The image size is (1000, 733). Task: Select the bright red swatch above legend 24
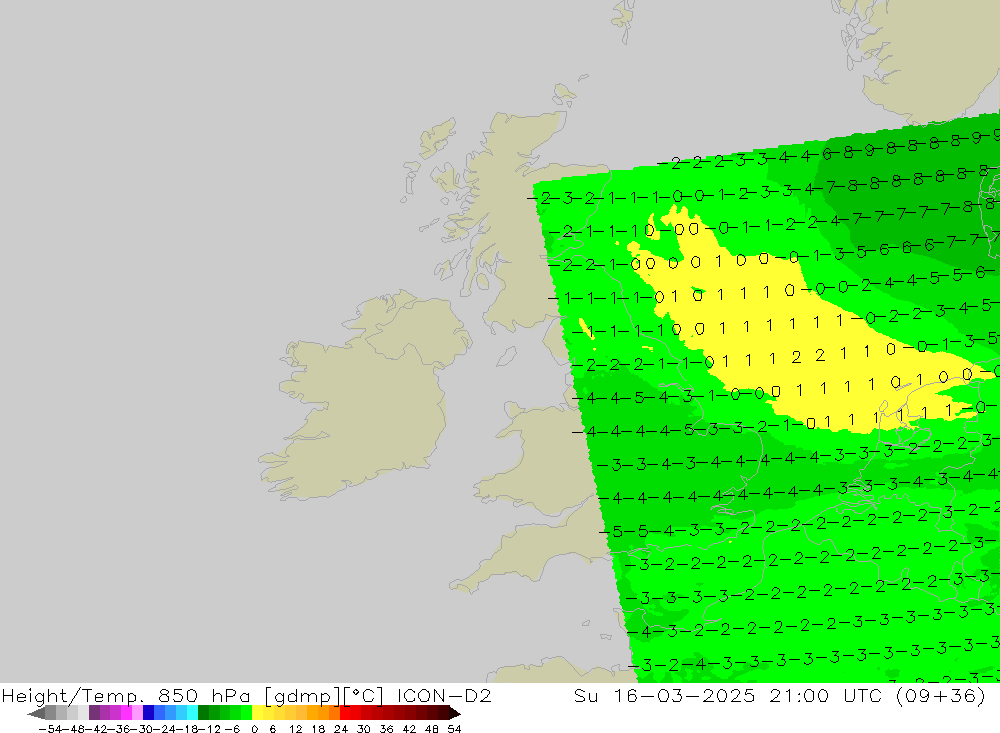click(345, 713)
